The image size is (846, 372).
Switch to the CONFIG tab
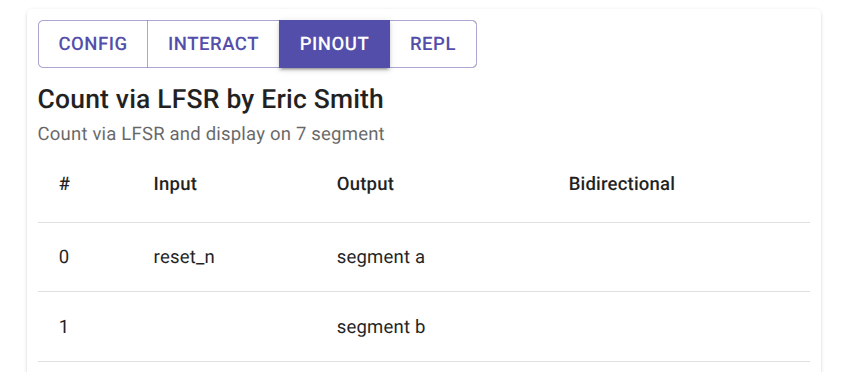(93, 44)
